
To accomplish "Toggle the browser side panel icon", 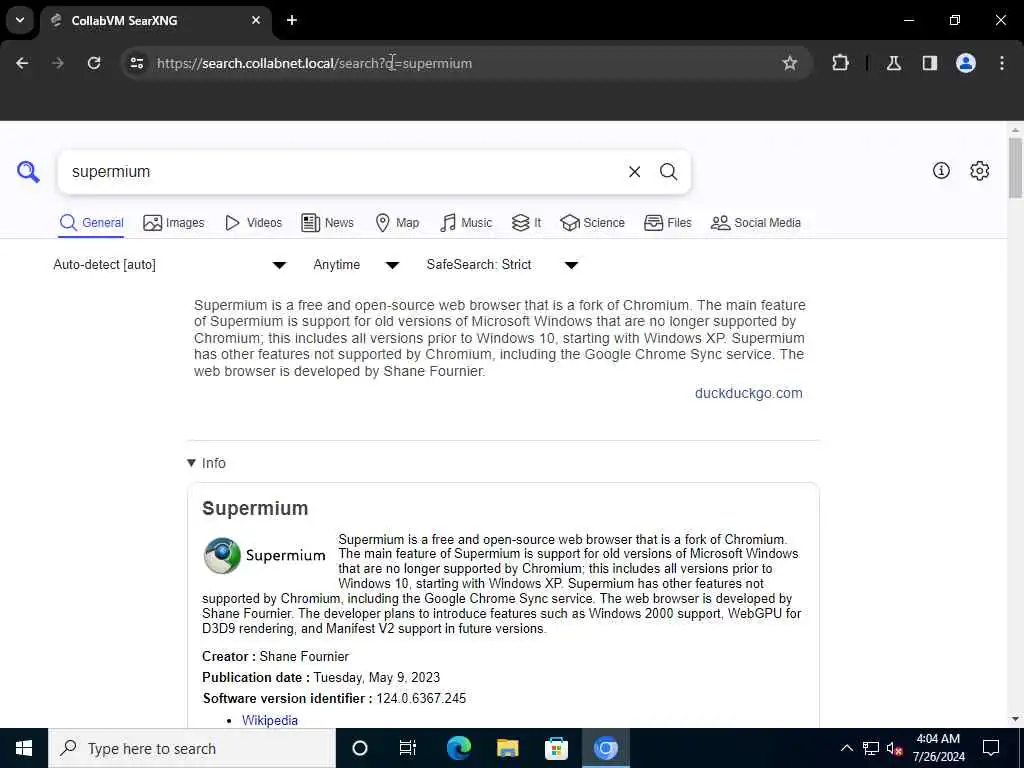I will coord(930,63).
